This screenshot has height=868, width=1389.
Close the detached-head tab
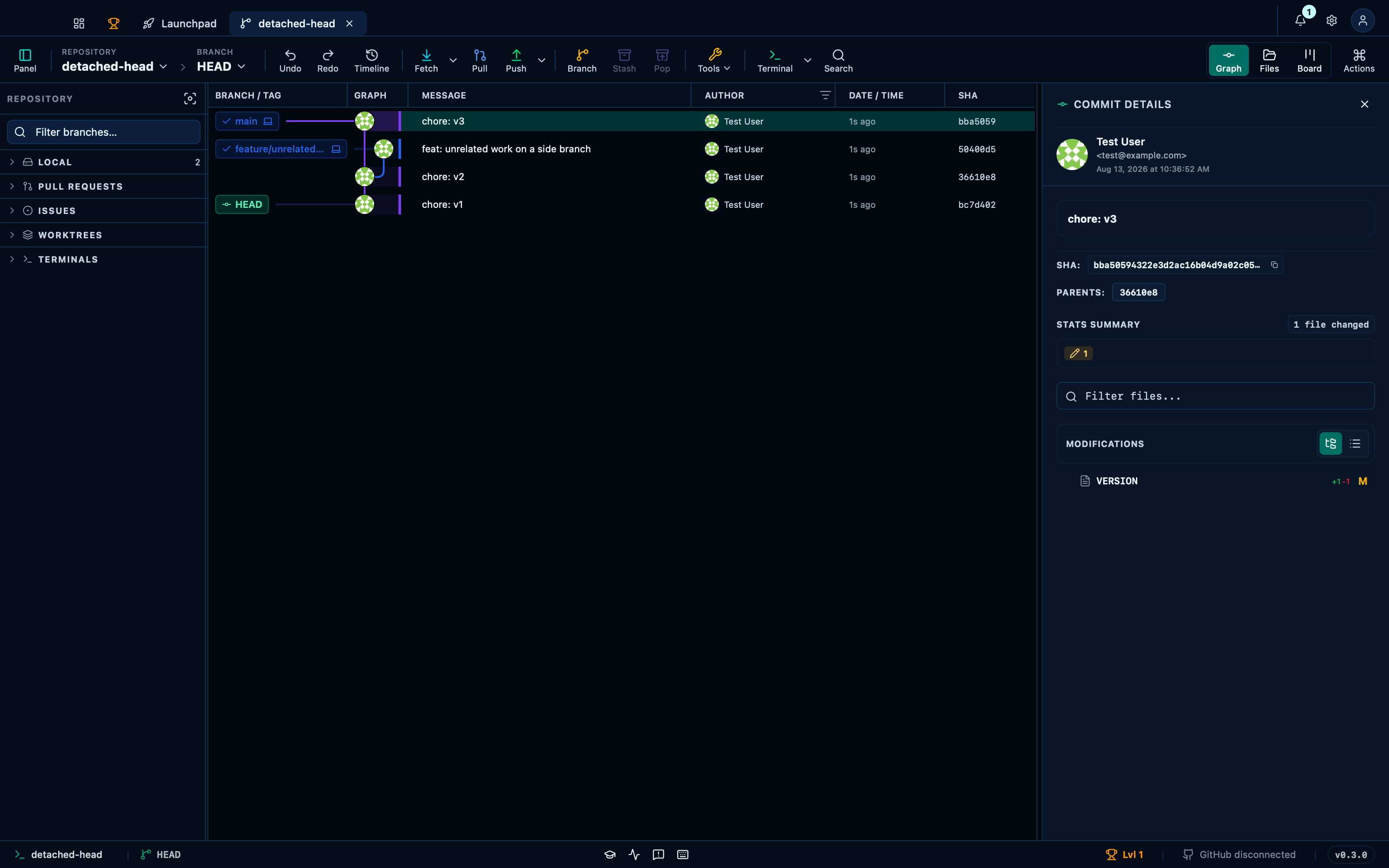349,23
